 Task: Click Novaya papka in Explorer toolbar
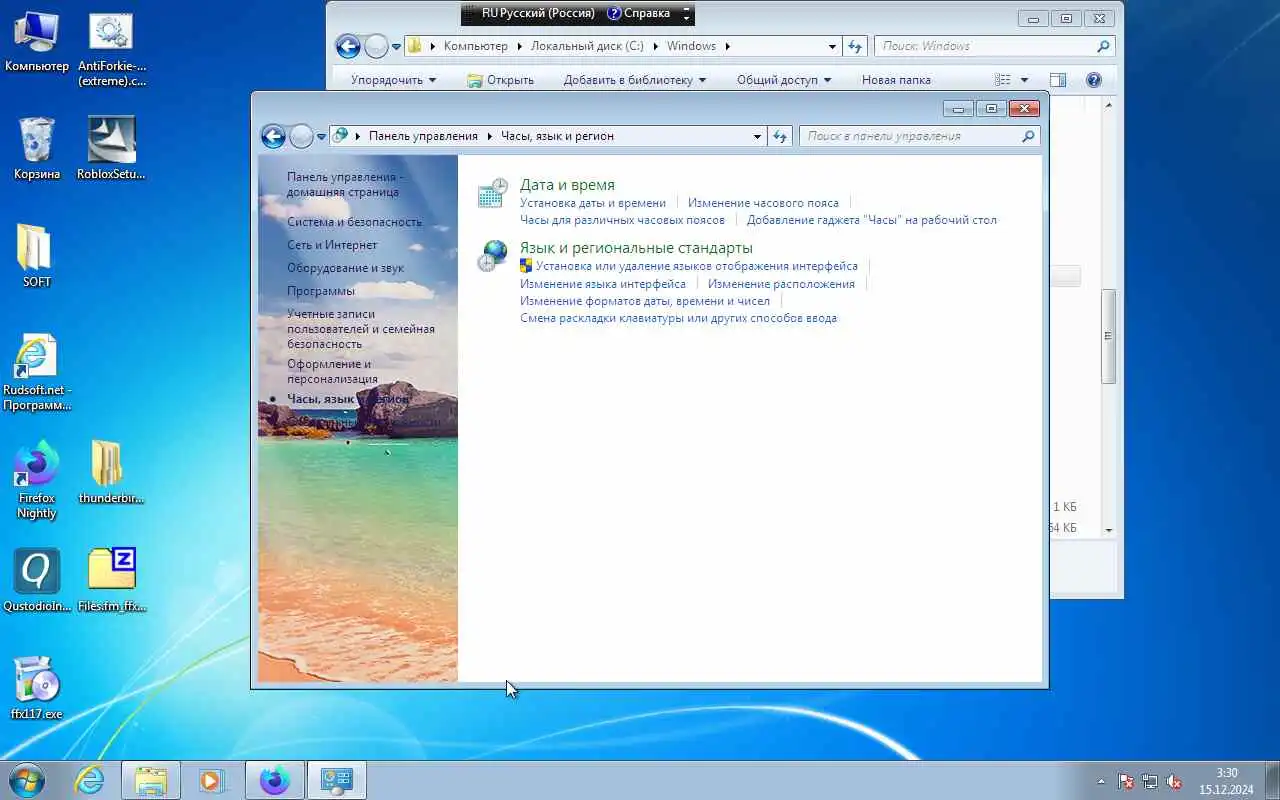[896, 80]
